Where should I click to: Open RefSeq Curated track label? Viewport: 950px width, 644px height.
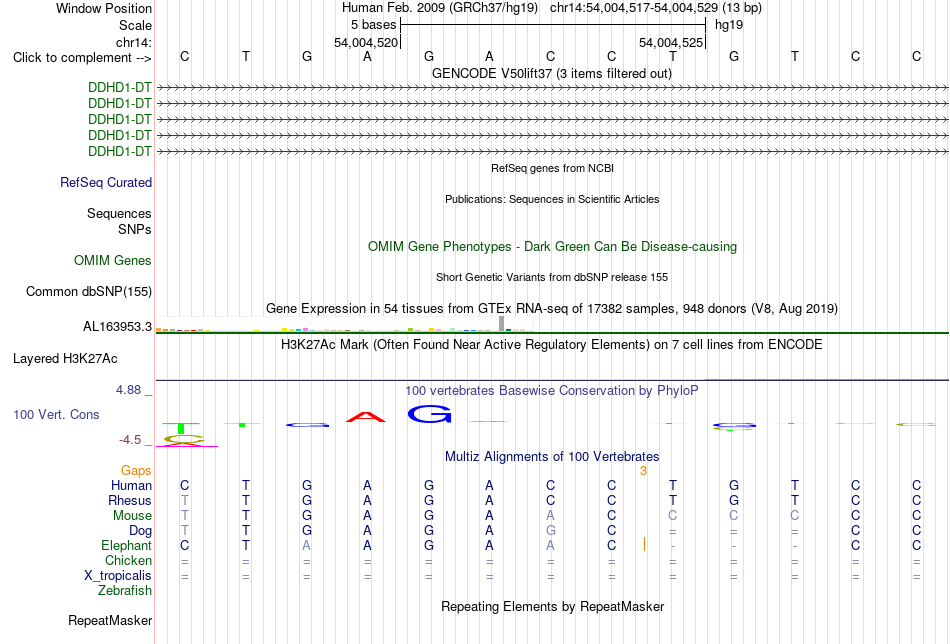point(105,182)
